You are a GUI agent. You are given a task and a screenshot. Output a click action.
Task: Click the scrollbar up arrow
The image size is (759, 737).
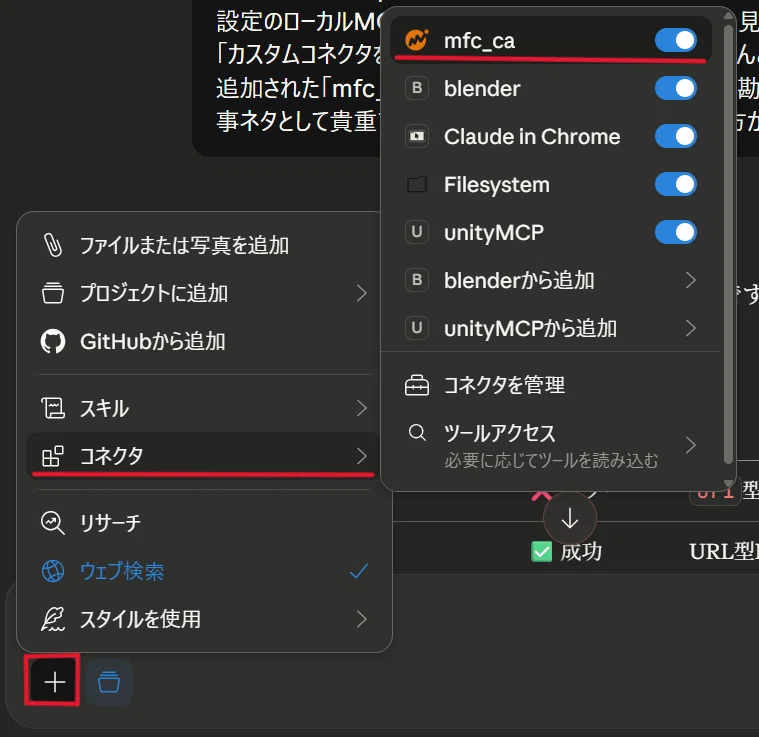coord(728,16)
